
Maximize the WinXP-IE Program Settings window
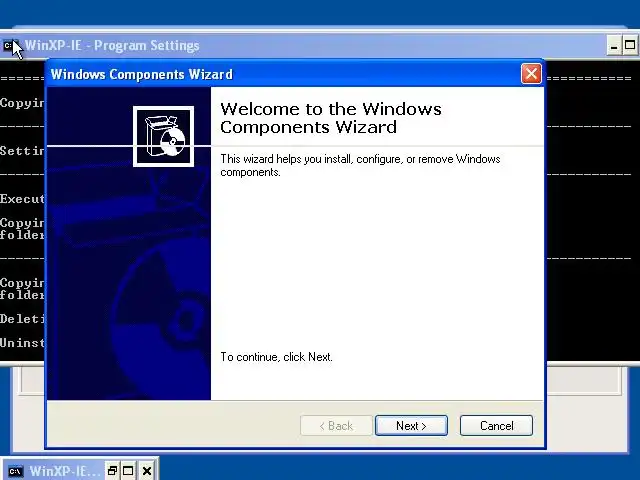coord(630,46)
